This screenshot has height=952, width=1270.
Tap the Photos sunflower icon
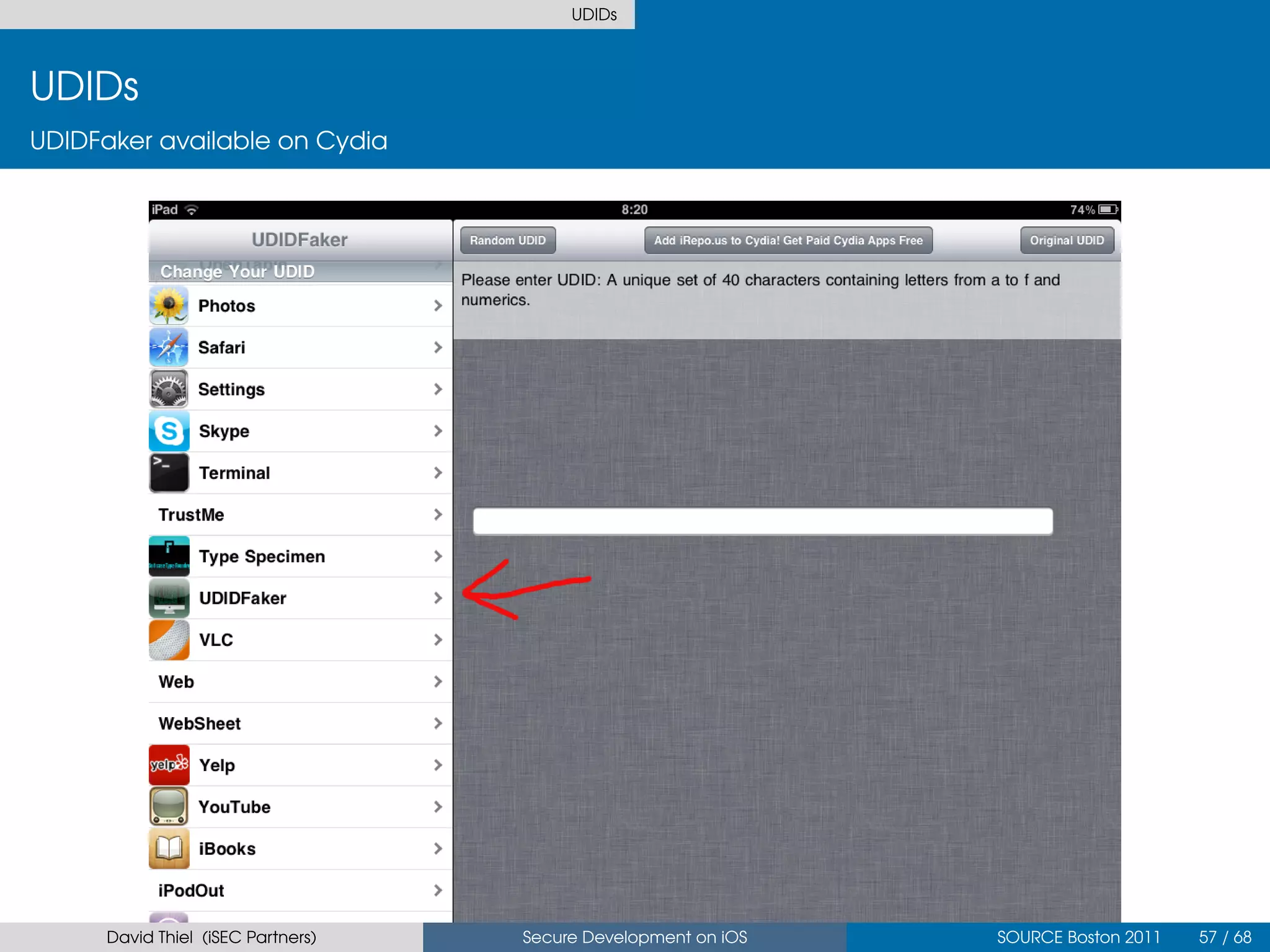169,306
